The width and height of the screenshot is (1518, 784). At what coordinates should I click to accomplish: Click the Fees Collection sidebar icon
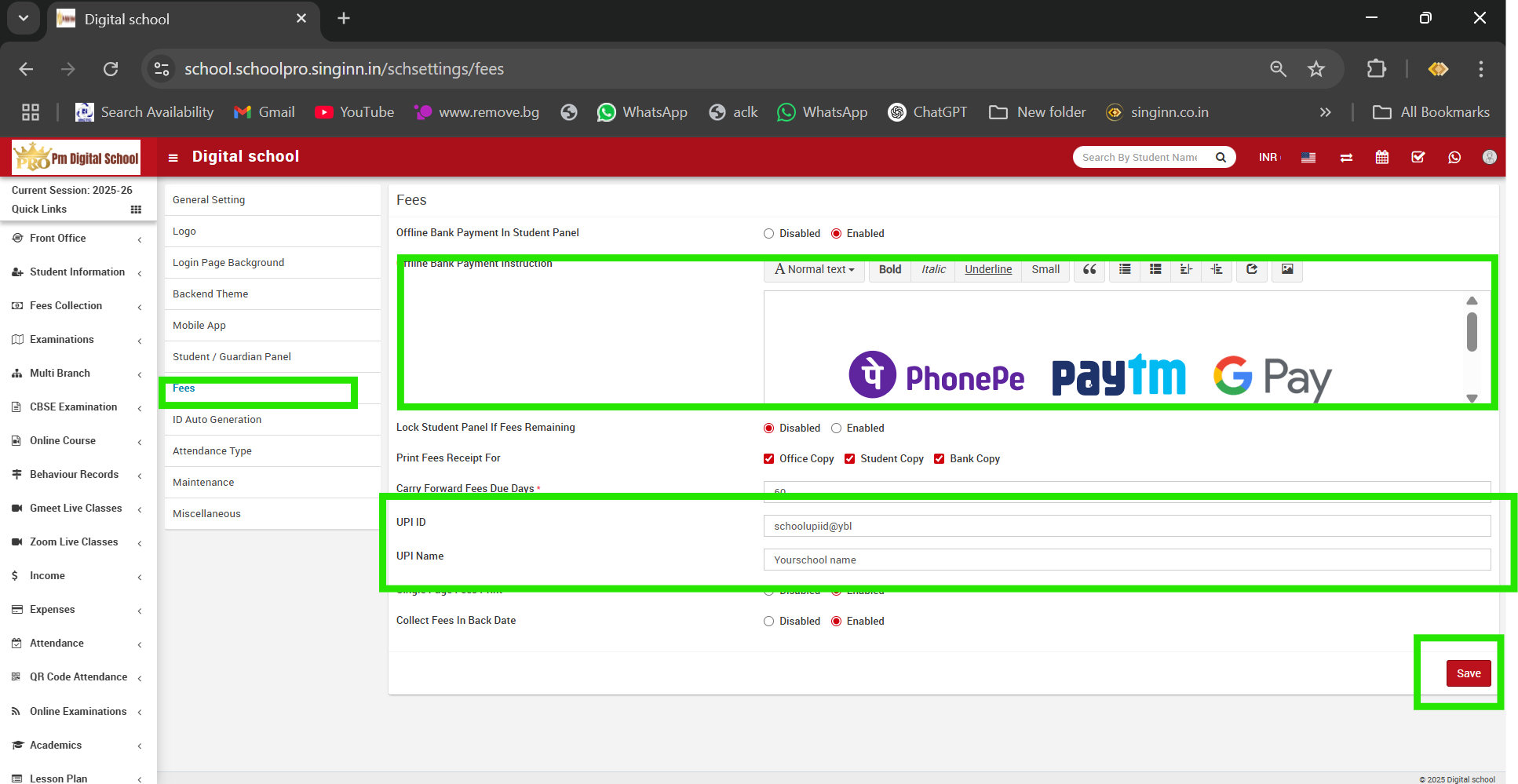pyautogui.click(x=17, y=306)
